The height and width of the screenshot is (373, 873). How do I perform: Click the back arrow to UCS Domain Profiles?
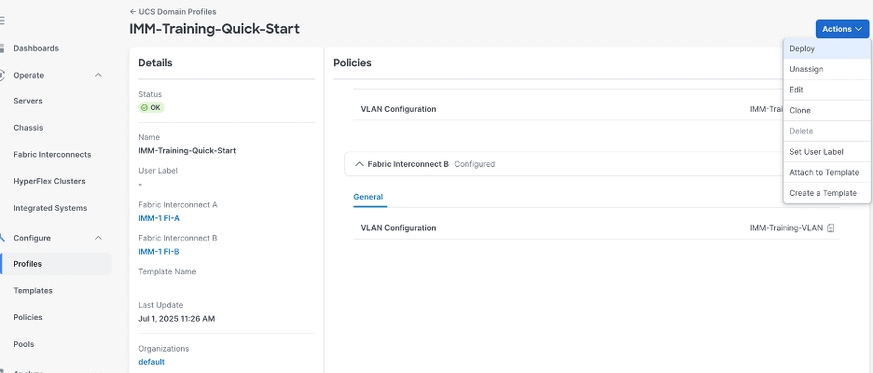tap(133, 12)
